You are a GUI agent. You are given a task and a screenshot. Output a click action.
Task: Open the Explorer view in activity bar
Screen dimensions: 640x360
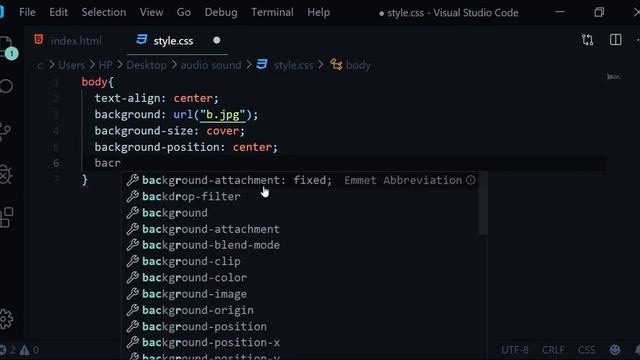pos(7,47)
